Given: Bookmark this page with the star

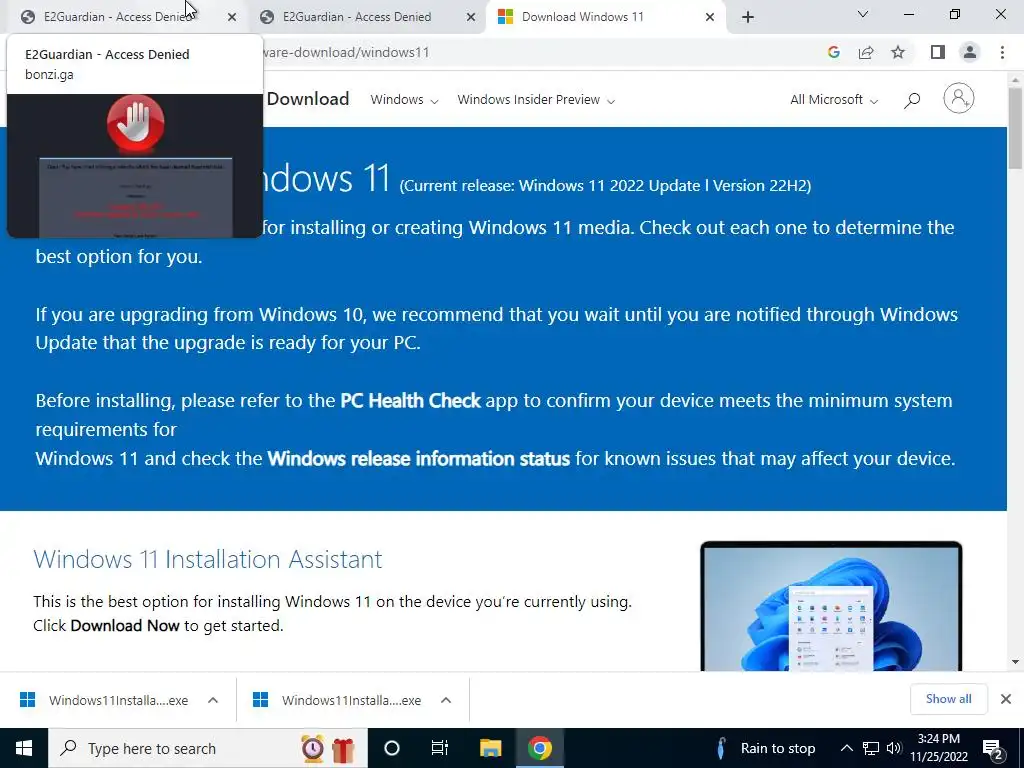Looking at the screenshot, I should 899,52.
